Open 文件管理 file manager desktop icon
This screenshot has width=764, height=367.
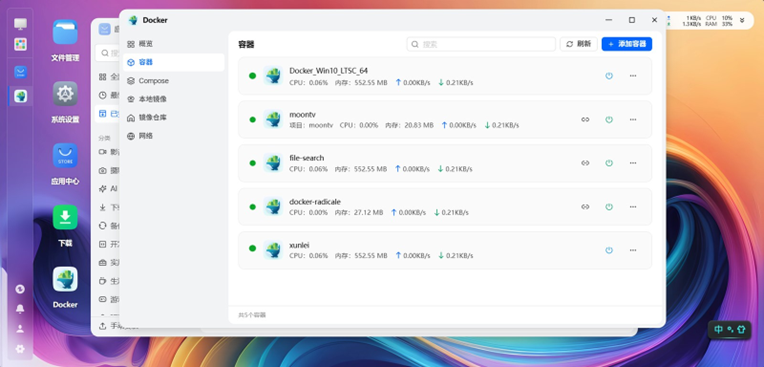[65, 32]
